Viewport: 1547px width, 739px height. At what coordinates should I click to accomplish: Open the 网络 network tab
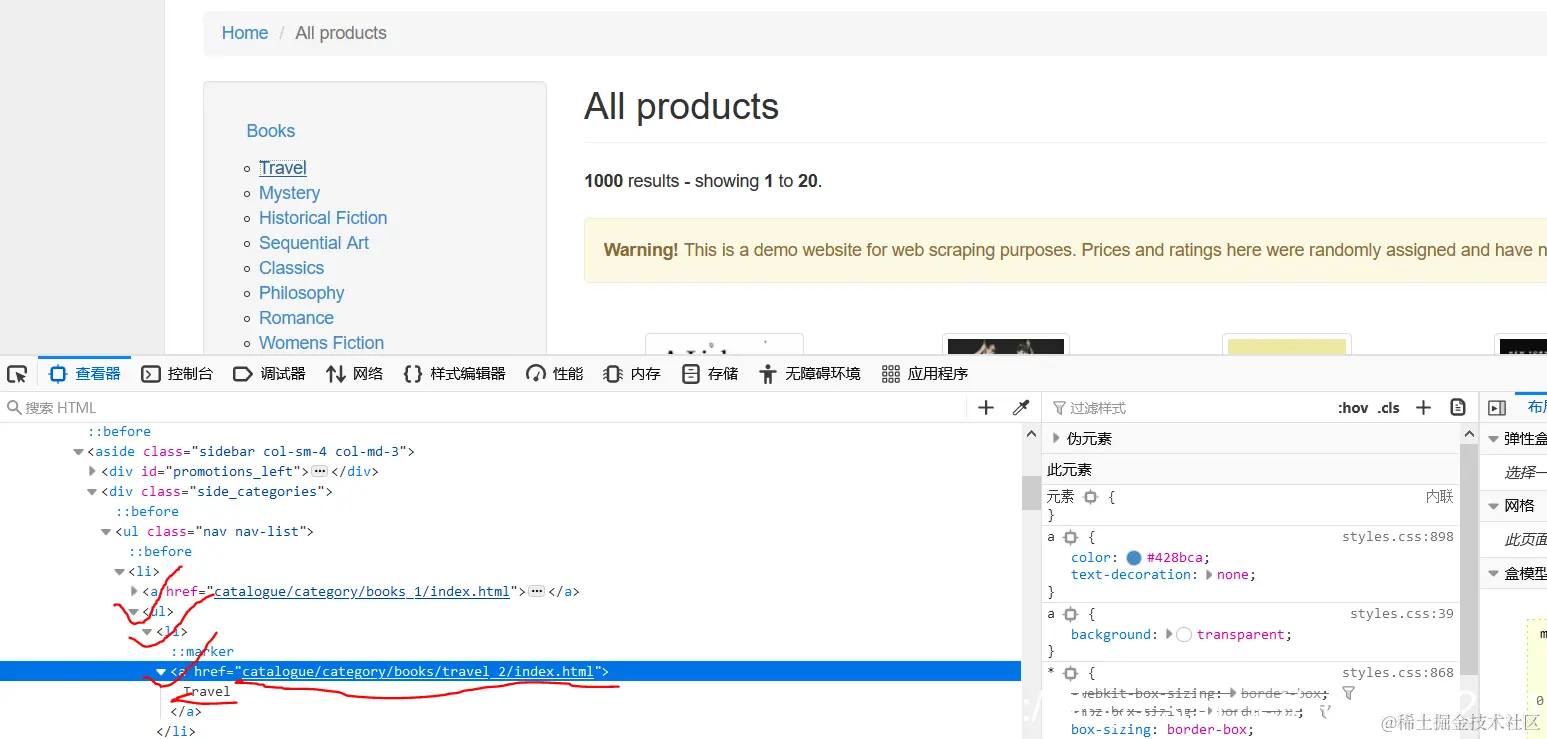click(x=355, y=374)
